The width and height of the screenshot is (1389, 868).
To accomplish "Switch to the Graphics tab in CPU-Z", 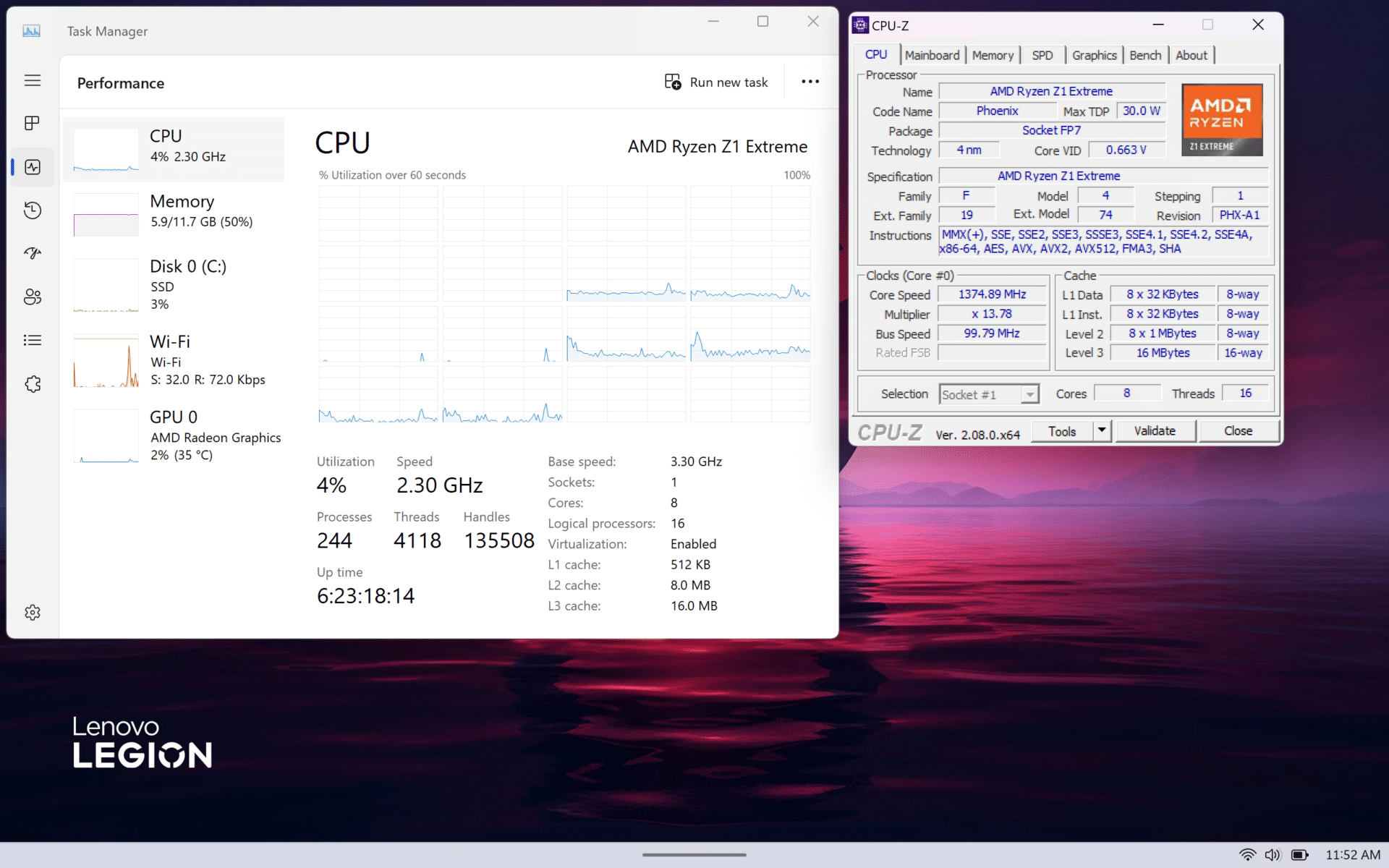I will click(x=1094, y=56).
